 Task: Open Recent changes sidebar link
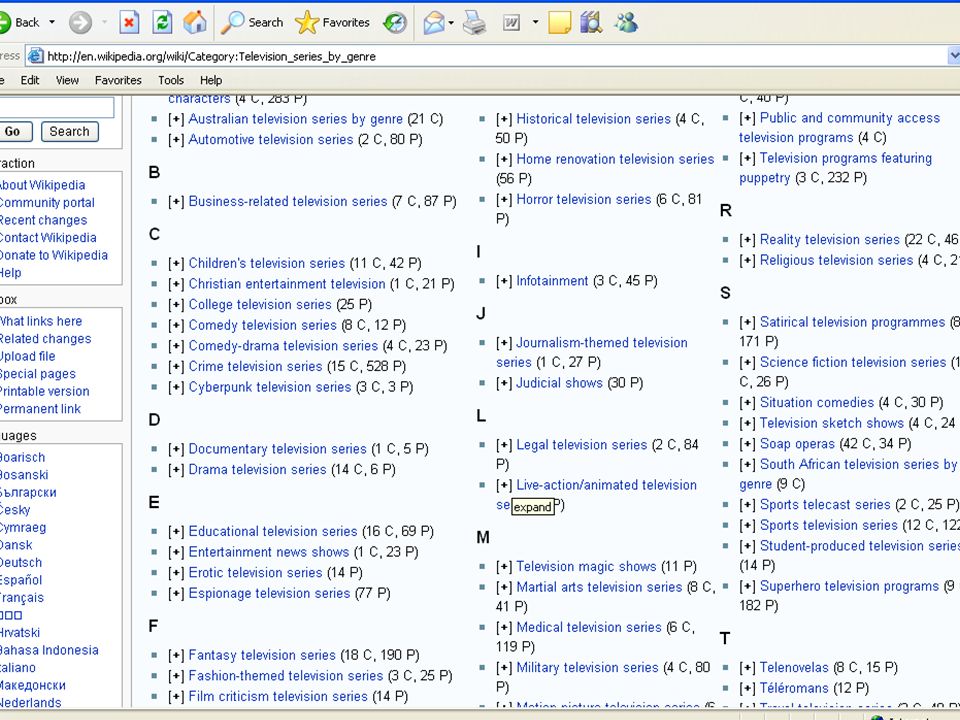(x=43, y=220)
